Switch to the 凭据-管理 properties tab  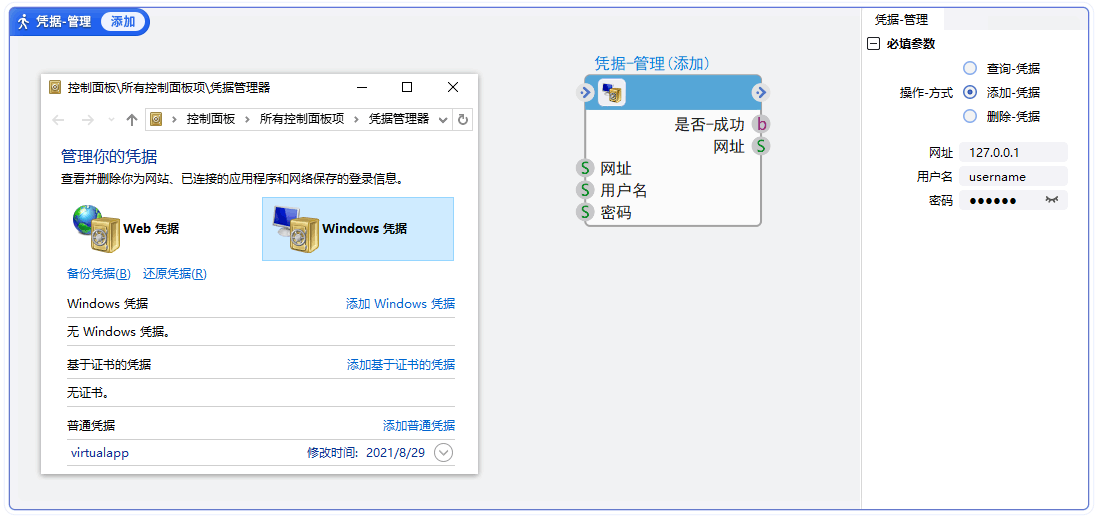901,19
